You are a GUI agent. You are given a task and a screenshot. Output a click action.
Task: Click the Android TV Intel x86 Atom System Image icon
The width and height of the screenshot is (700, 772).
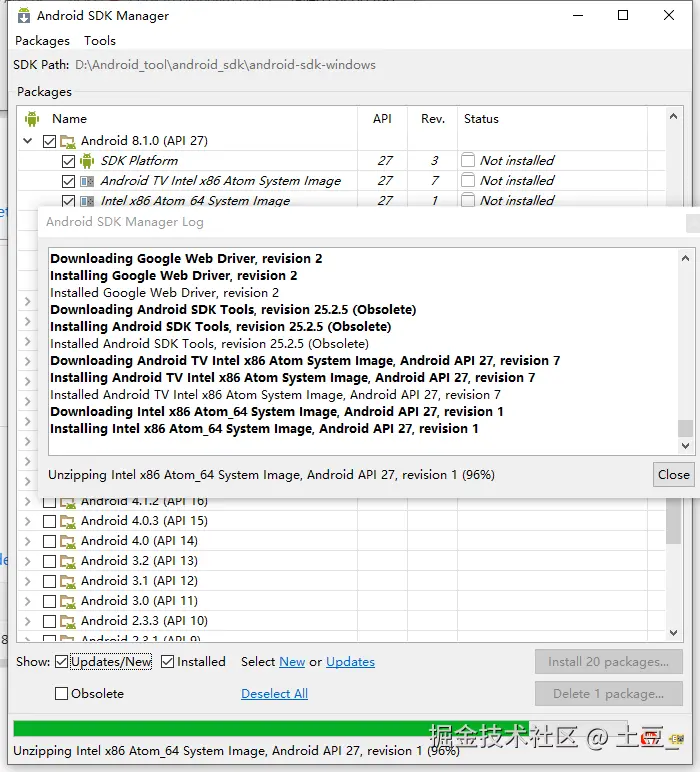(87, 181)
